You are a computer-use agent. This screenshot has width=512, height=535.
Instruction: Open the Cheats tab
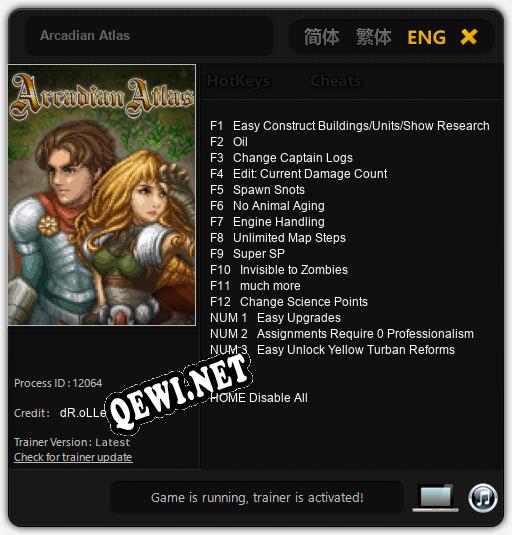click(x=335, y=81)
